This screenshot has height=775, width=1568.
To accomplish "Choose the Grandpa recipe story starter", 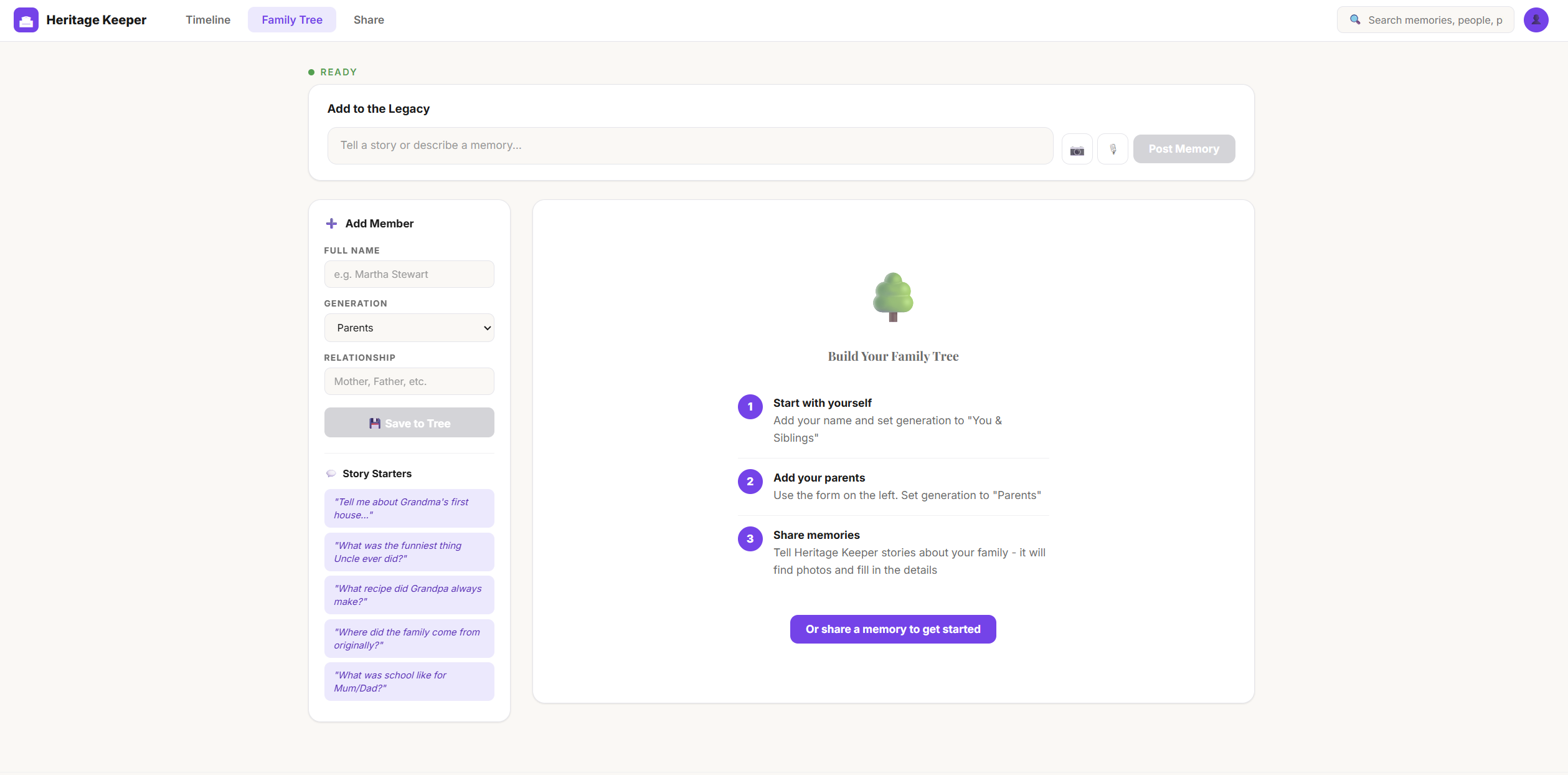I will coord(409,595).
